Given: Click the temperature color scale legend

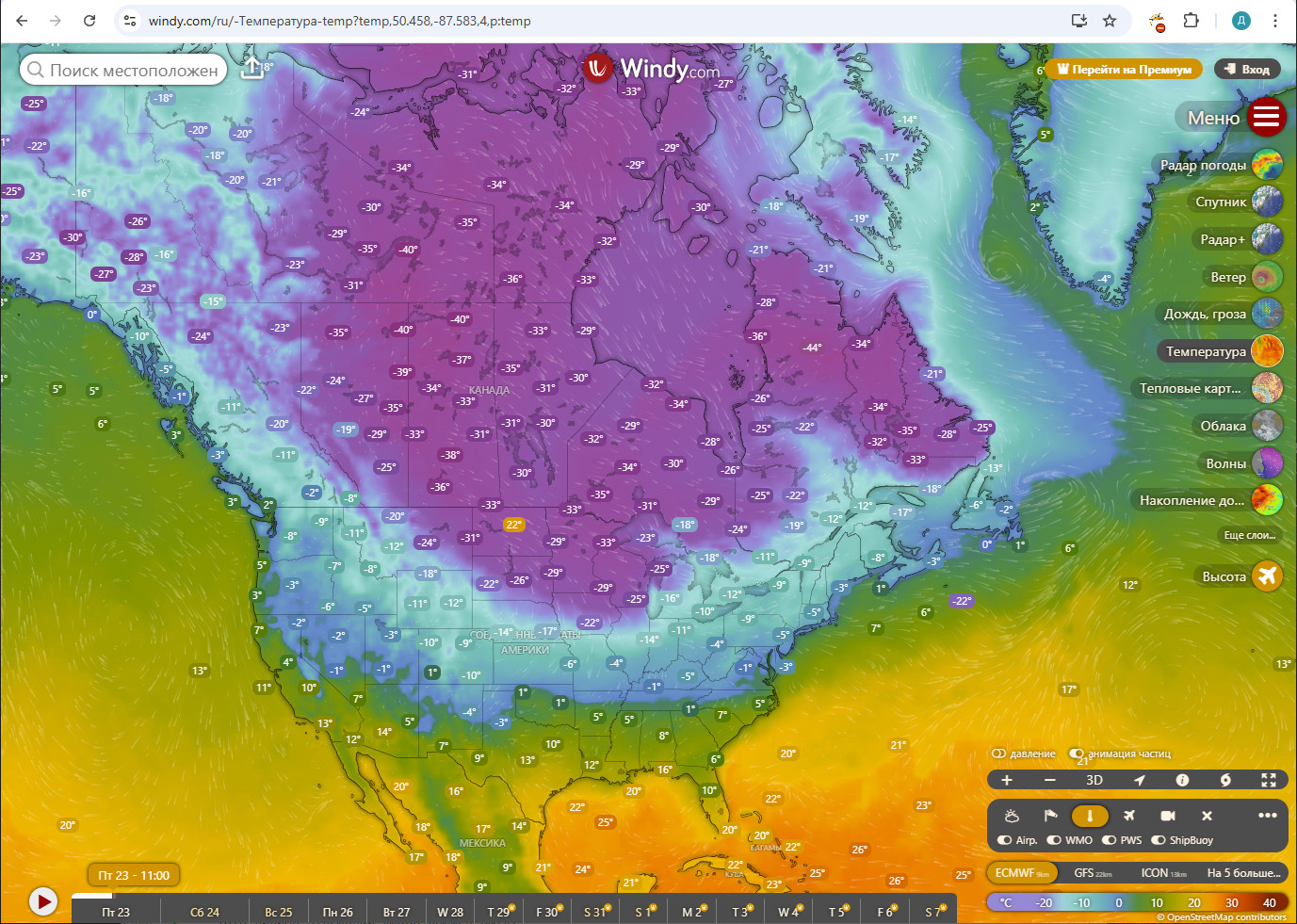Looking at the screenshot, I should pyautogui.click(x=1137, y=902).
